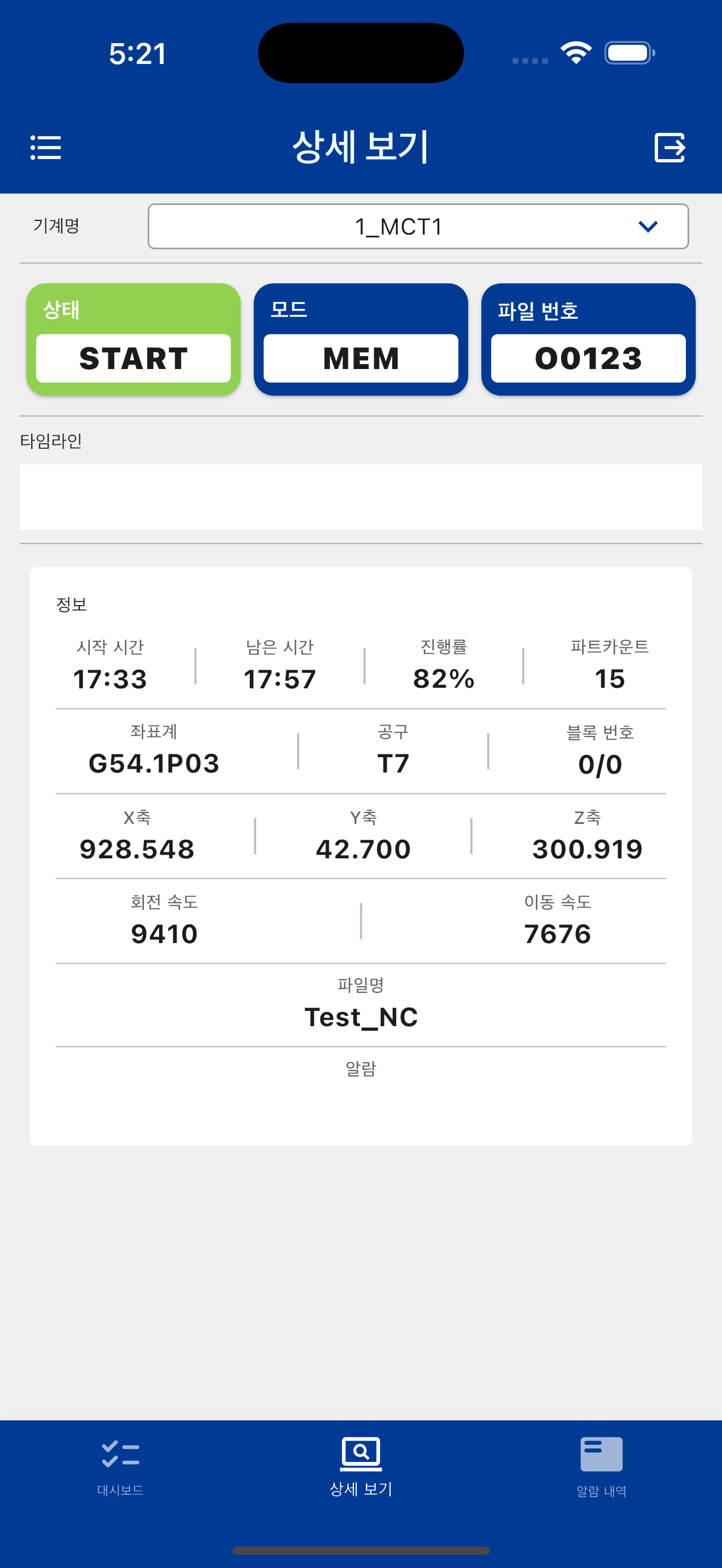This screenshot has height=1568, width=722.
Task: Tap the 9410 spindle speed value
Action: click(165, 934)
